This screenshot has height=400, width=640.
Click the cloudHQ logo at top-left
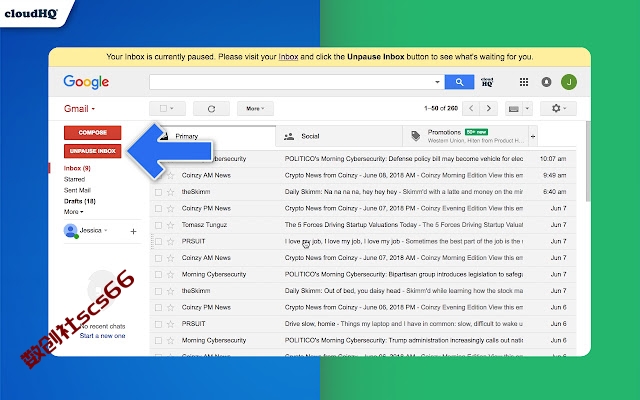point(31,13)
